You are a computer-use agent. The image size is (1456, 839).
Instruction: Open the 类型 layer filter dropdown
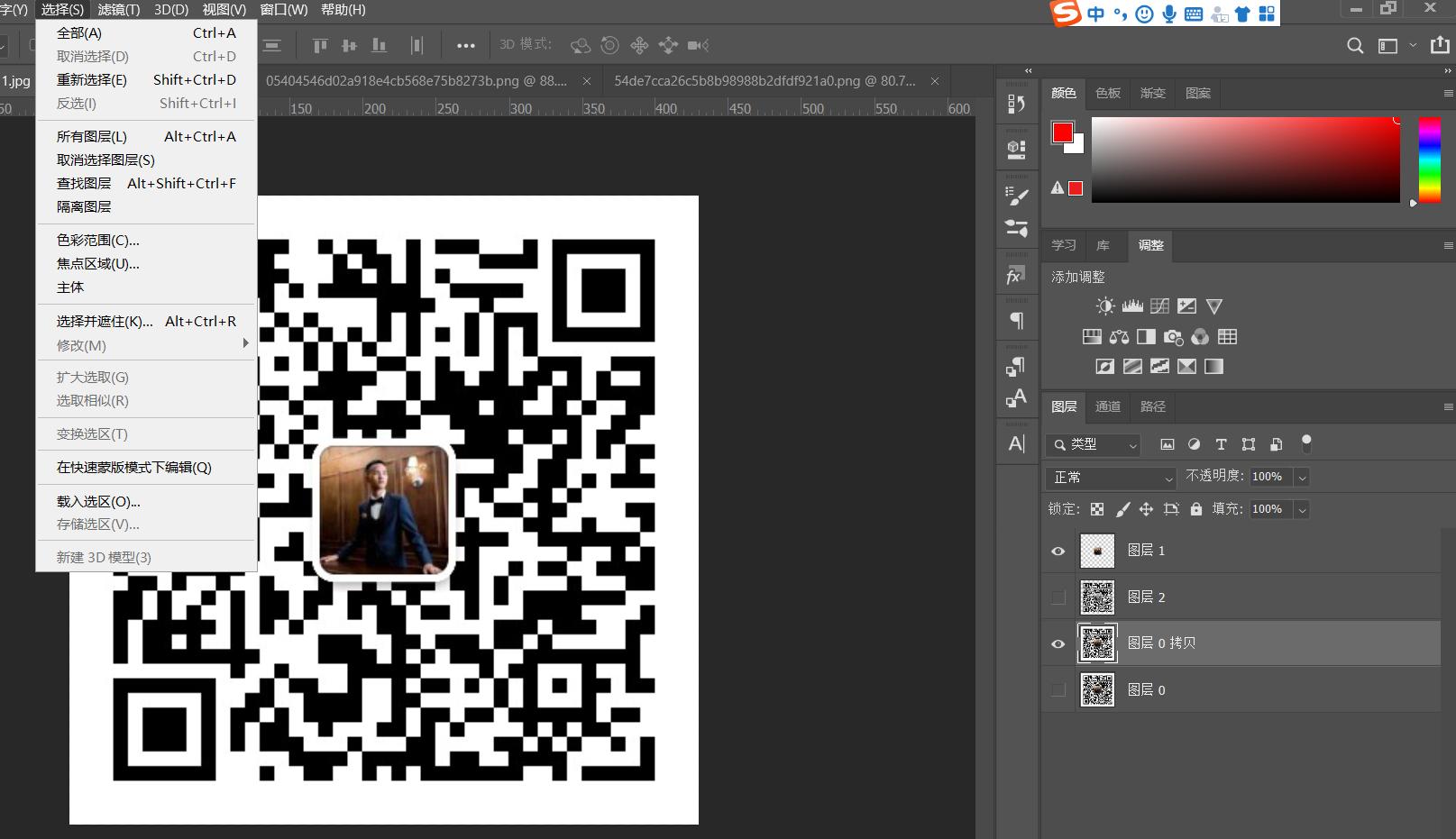pyautogui.click(x=1094, y=444)
